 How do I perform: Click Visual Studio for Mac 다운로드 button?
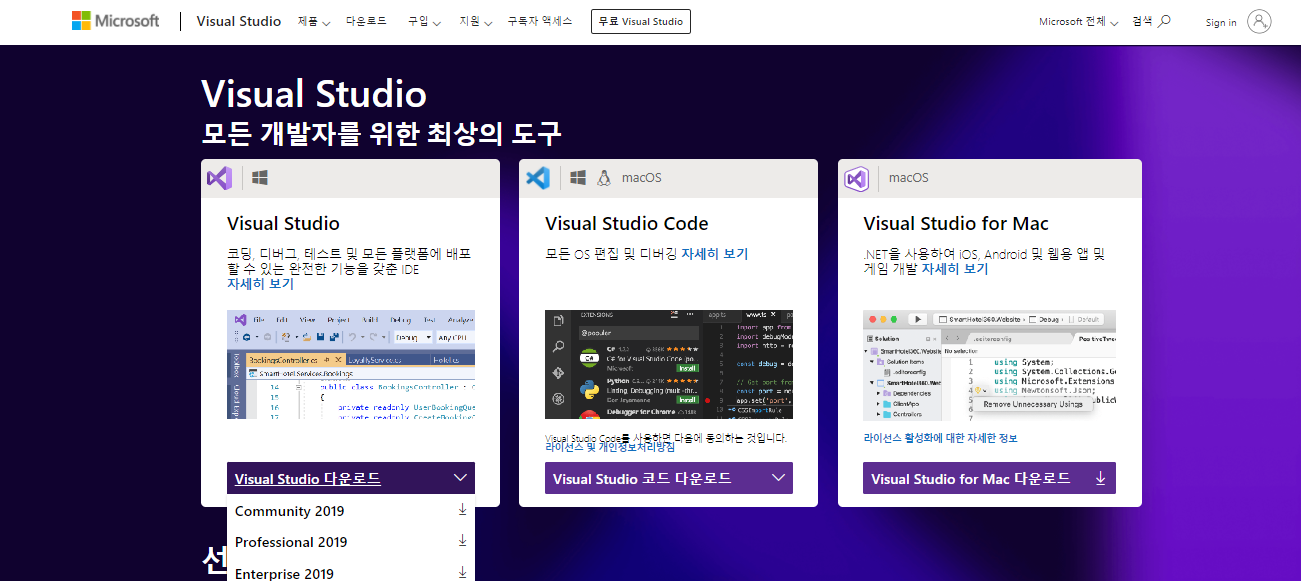pos(989,478)
